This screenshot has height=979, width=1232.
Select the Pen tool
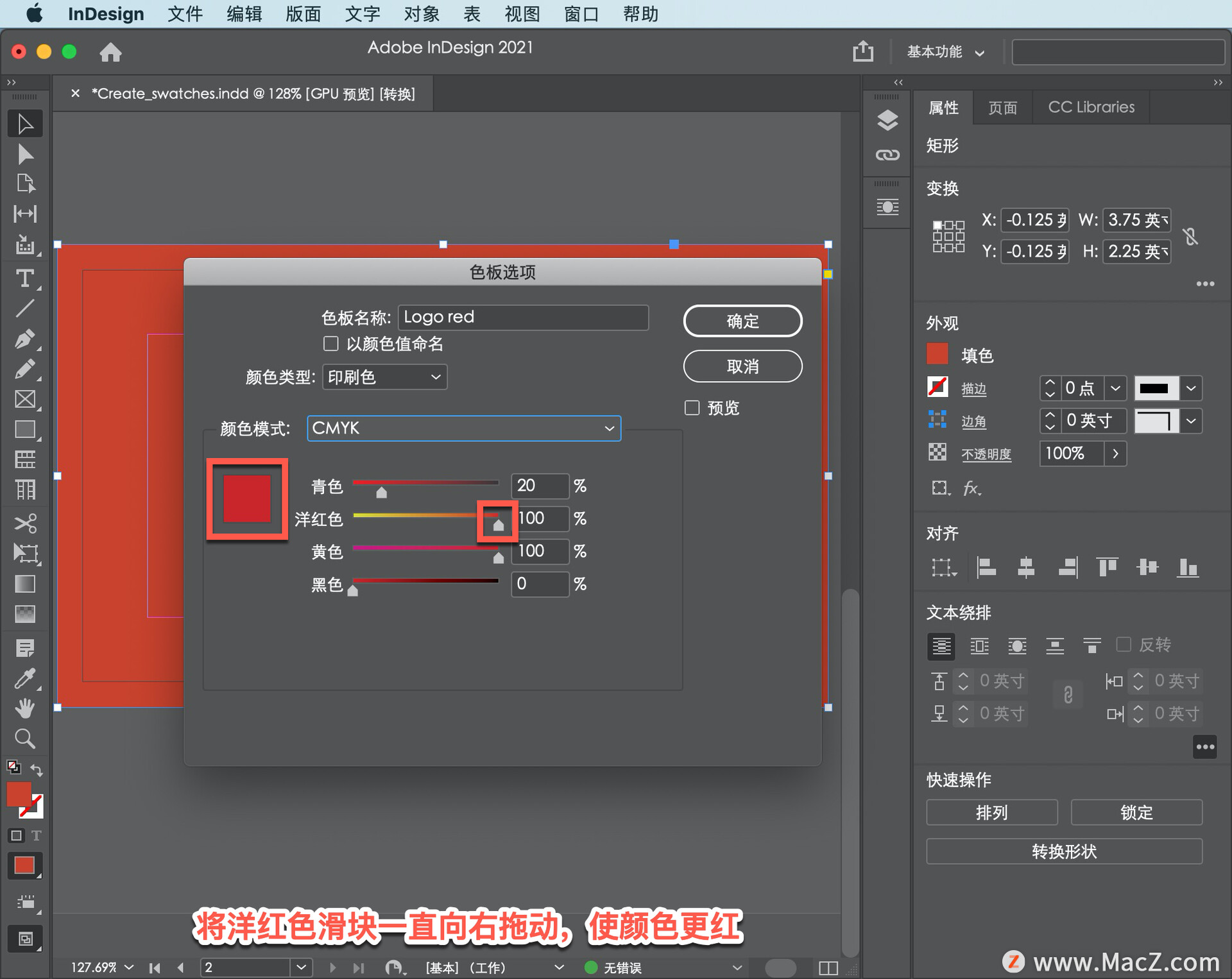pyautogui.click(x=24, y=338)
